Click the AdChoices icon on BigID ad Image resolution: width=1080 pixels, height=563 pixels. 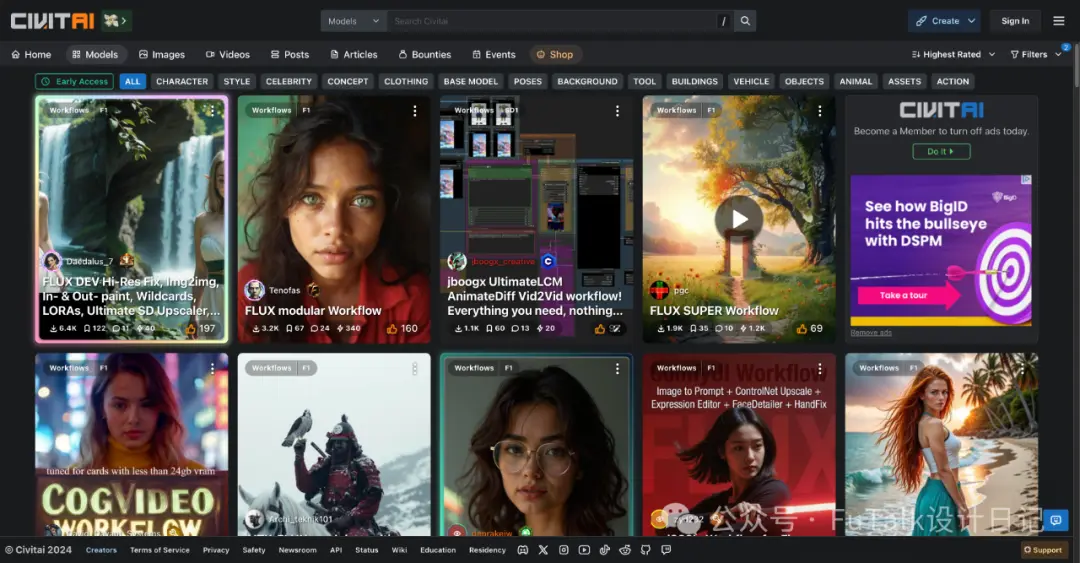pos(1026,179)
